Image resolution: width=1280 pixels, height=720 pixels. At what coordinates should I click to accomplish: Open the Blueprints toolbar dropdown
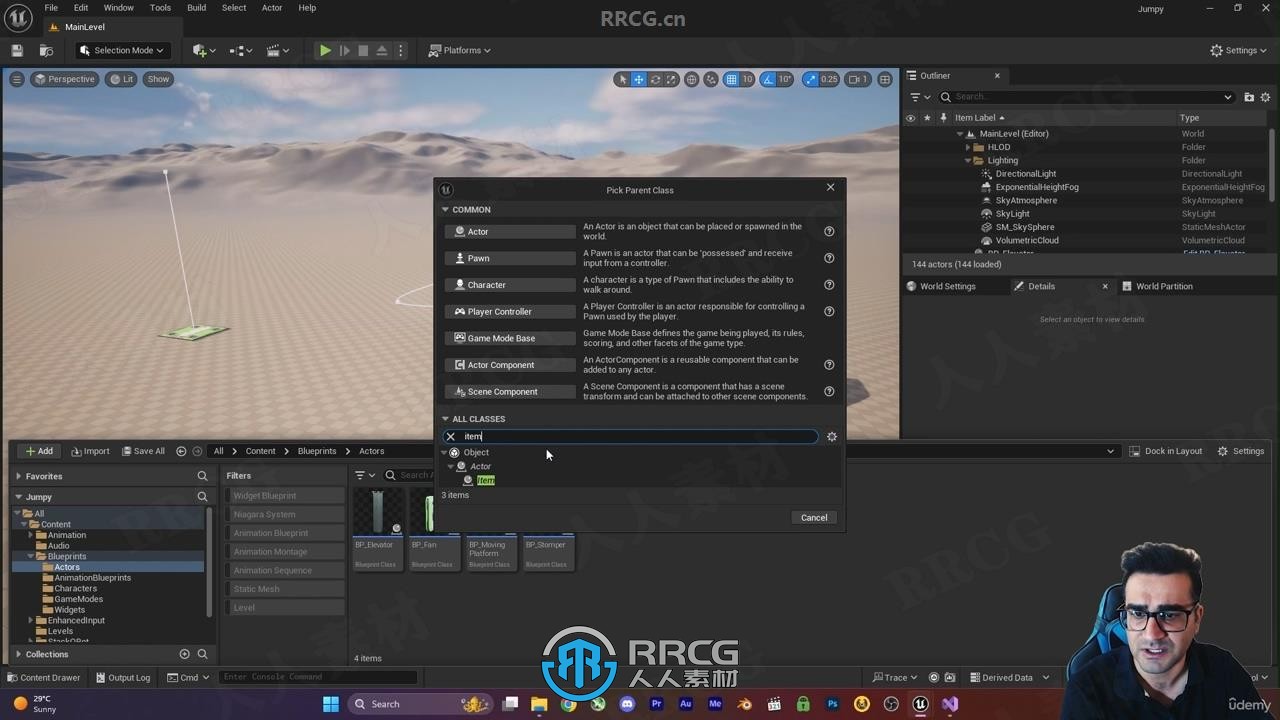(x=241, y=50)
